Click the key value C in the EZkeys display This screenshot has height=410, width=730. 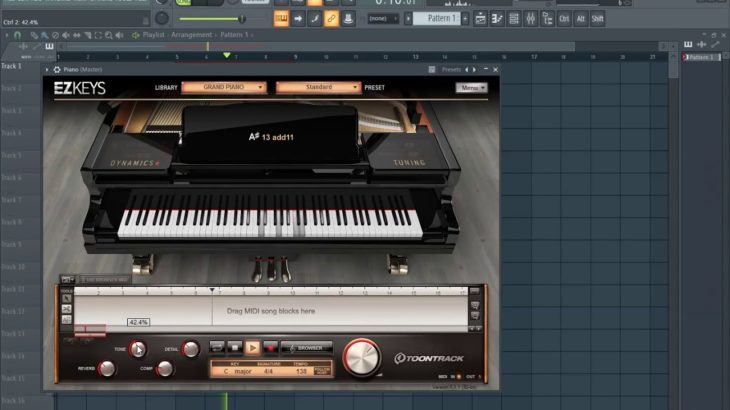point(226,371)
